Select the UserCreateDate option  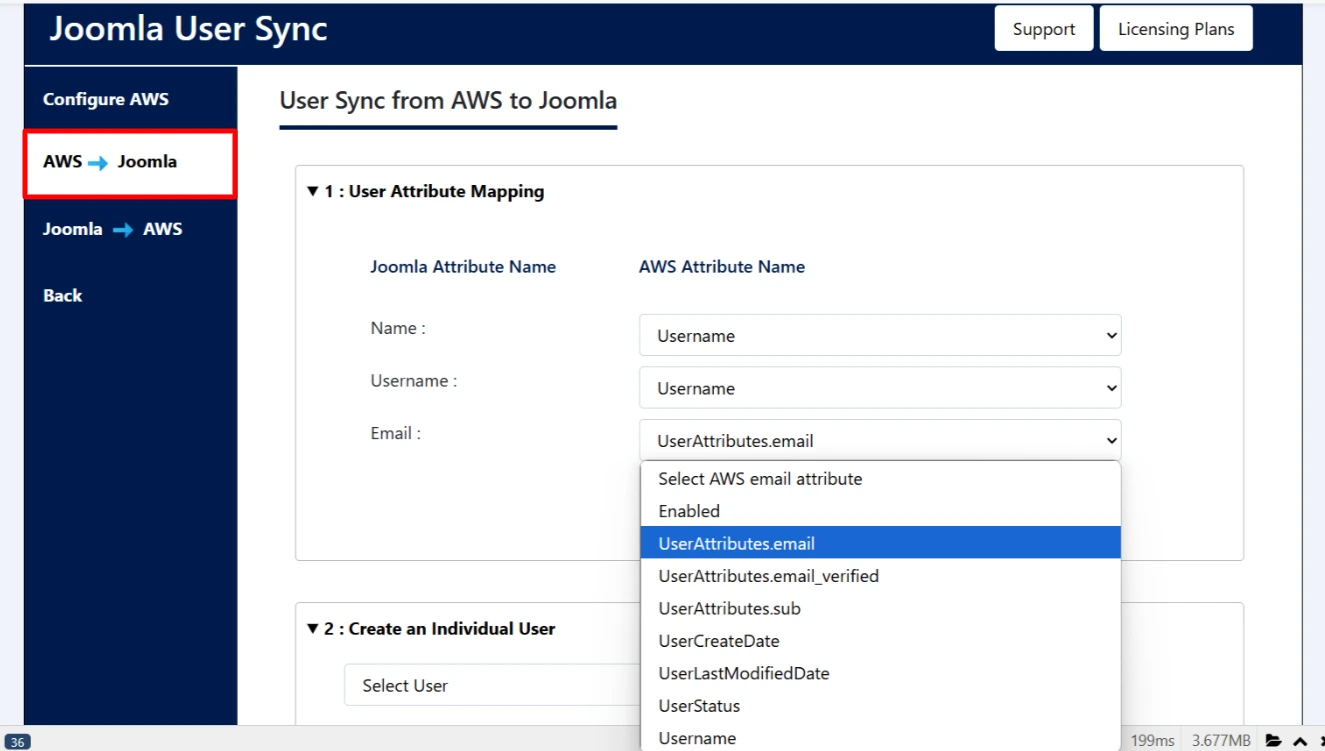880,641
